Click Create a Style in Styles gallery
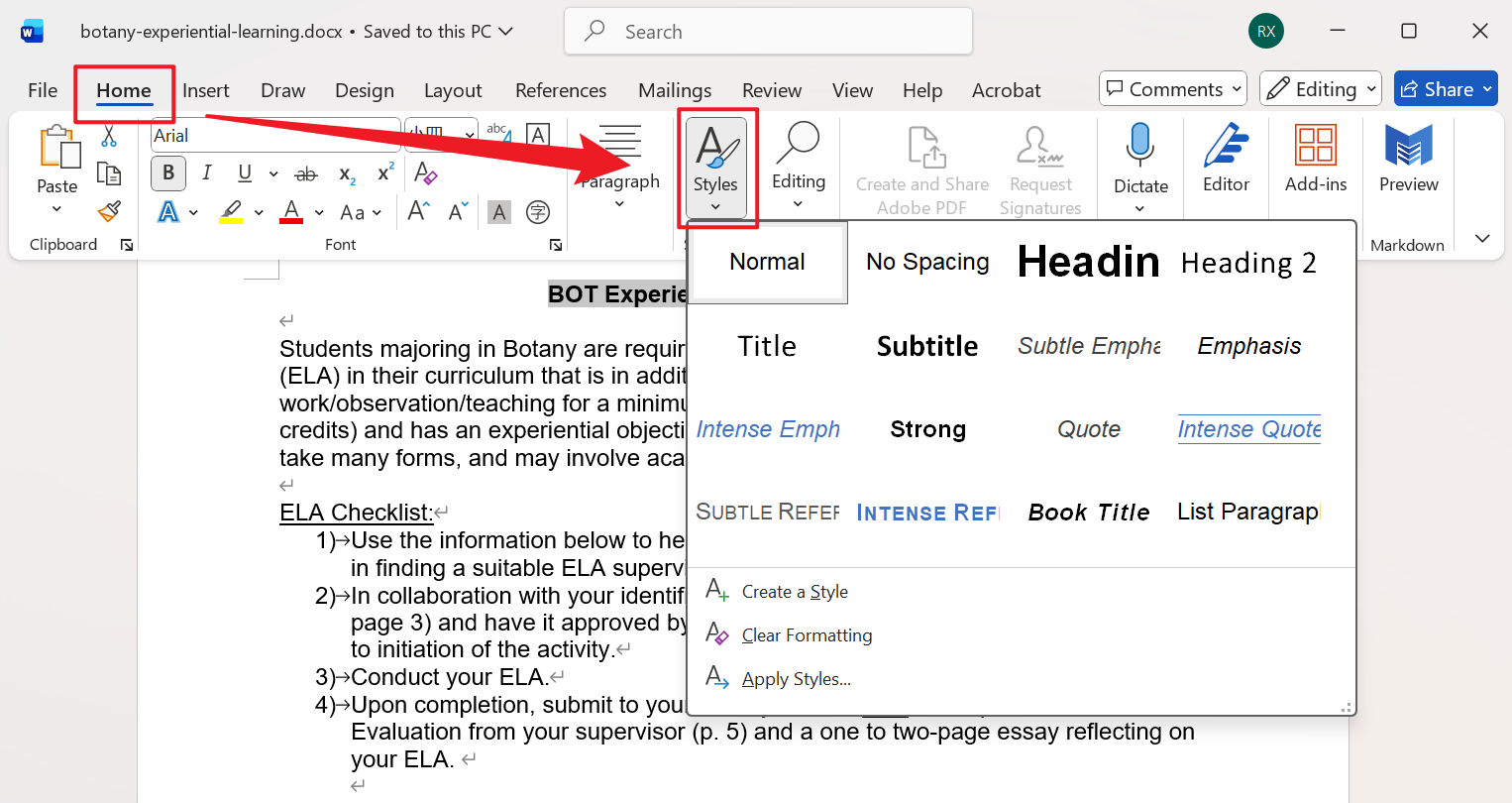Image resolution: width=1512 pixels, height=803 pixels. [x=794, y=591]
